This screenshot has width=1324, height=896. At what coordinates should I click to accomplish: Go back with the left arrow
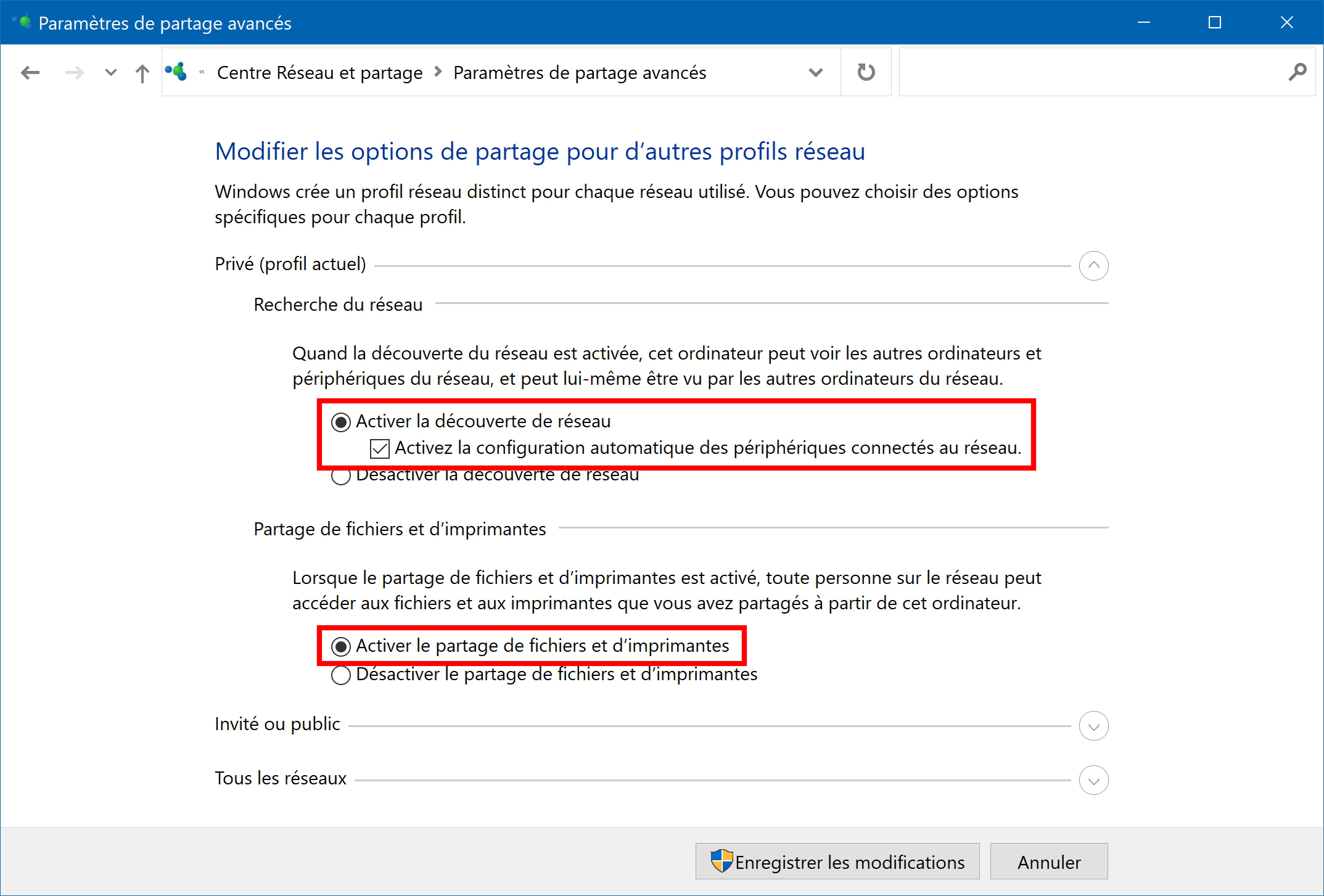point(30,73)
